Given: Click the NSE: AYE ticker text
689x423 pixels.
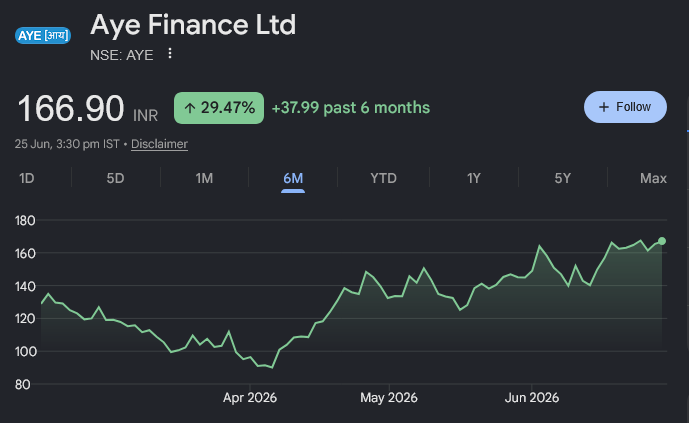Looking at the screenshot, I should 122,55.
